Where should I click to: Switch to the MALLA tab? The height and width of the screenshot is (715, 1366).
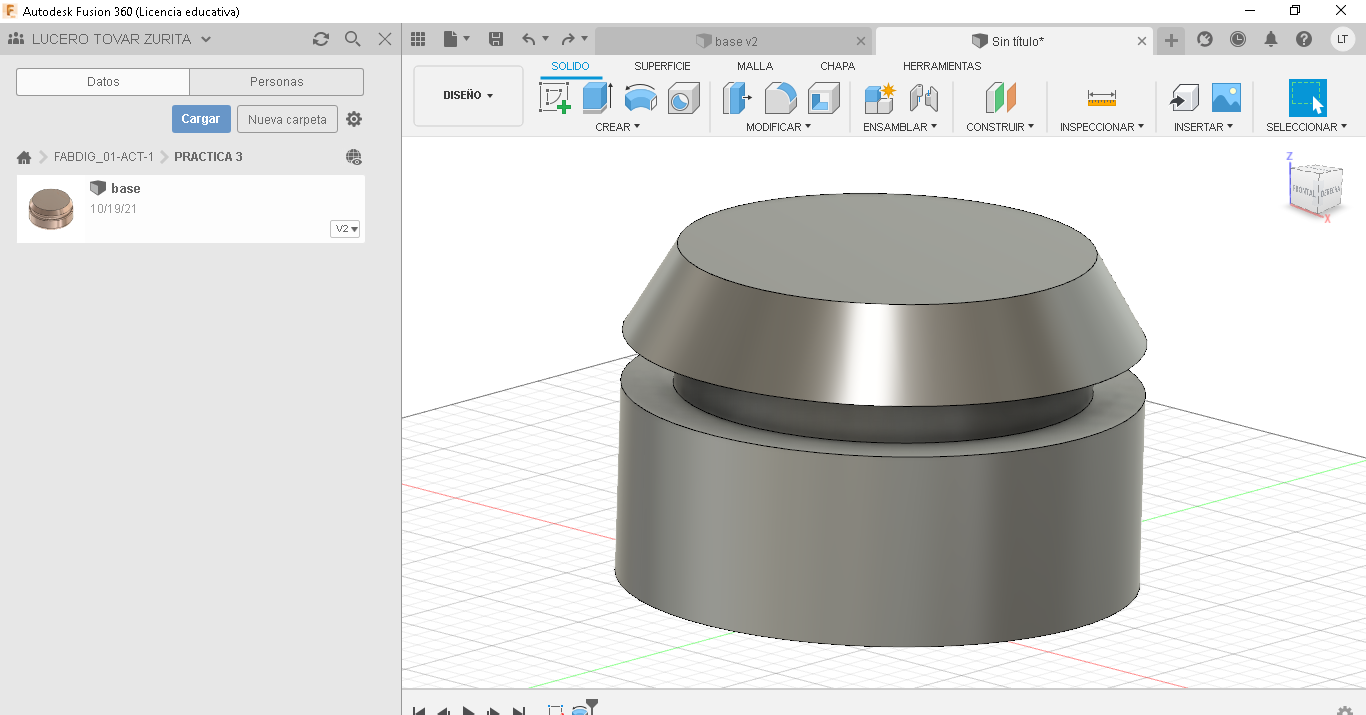(755, 66)
